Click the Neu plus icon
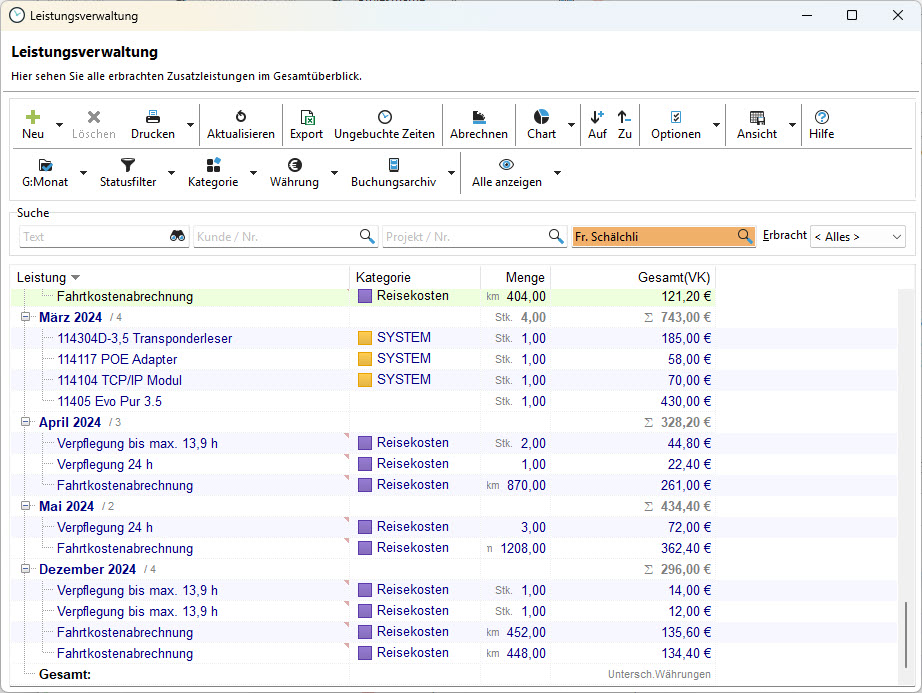922x693 pixels. [33, 117]
